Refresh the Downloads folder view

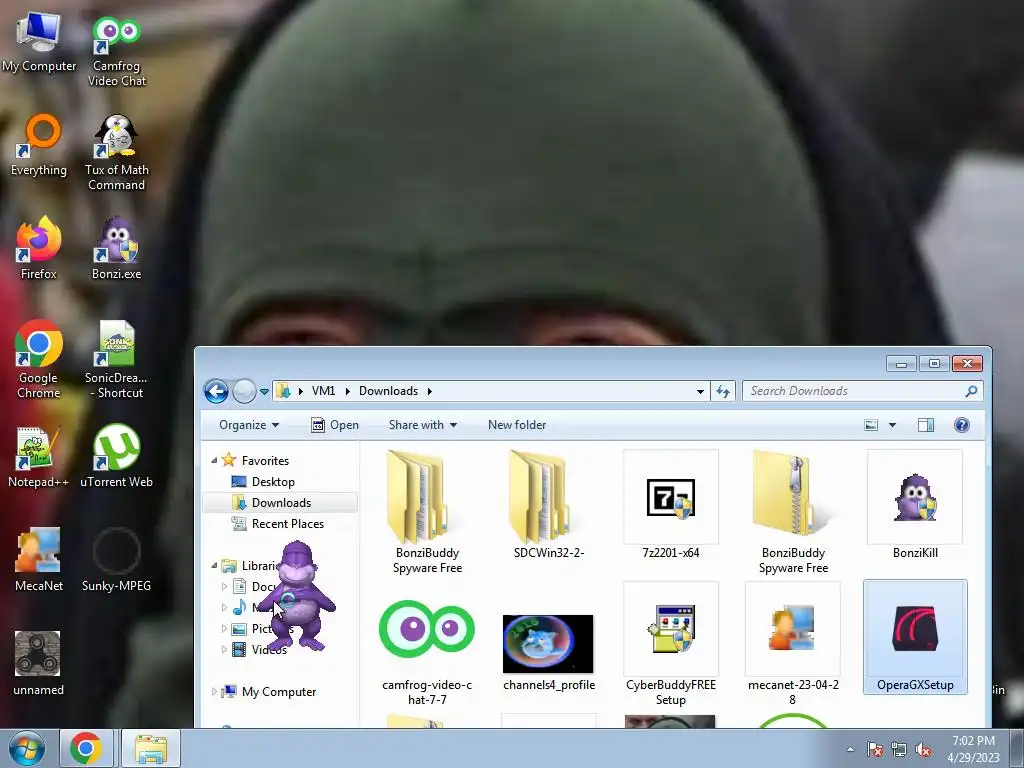(723, 391)
